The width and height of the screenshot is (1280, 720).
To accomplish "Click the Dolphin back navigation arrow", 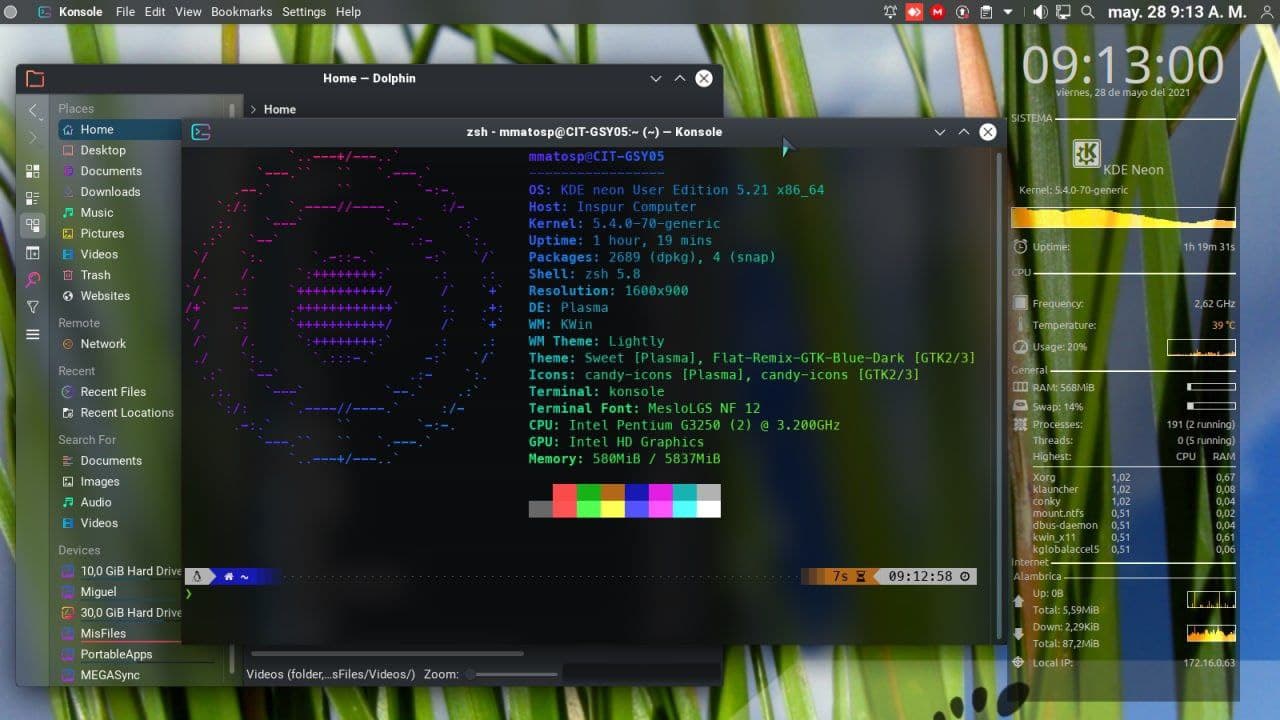I will (33, 110).
